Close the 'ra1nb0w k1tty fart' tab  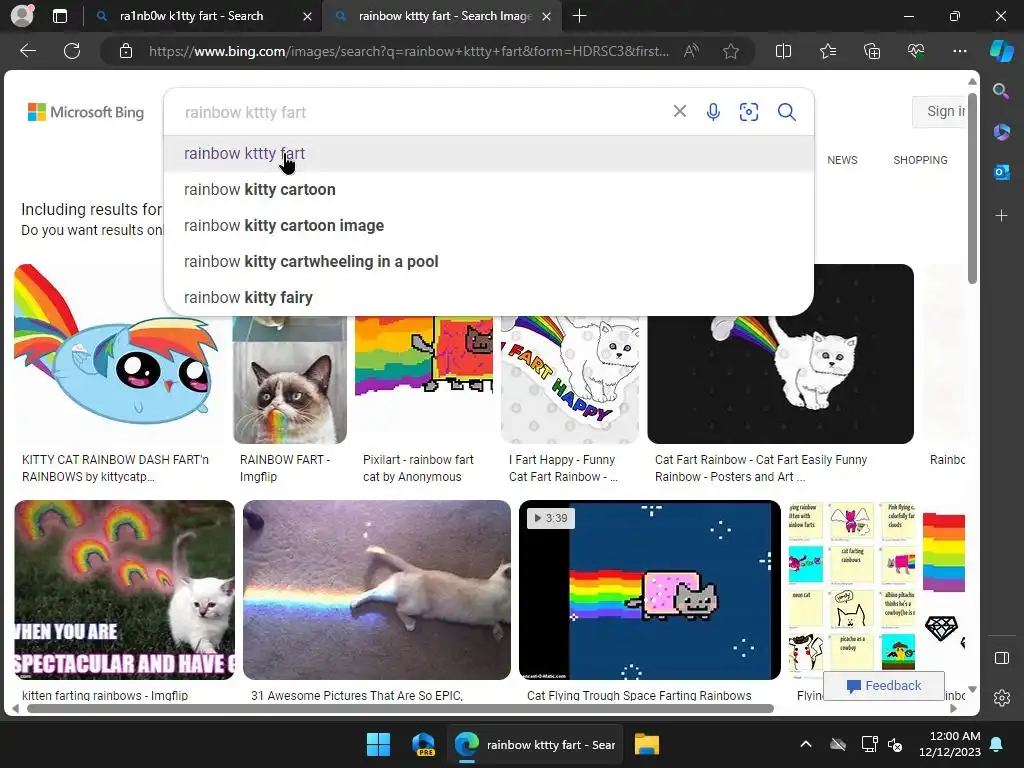[x=307, y=17]
